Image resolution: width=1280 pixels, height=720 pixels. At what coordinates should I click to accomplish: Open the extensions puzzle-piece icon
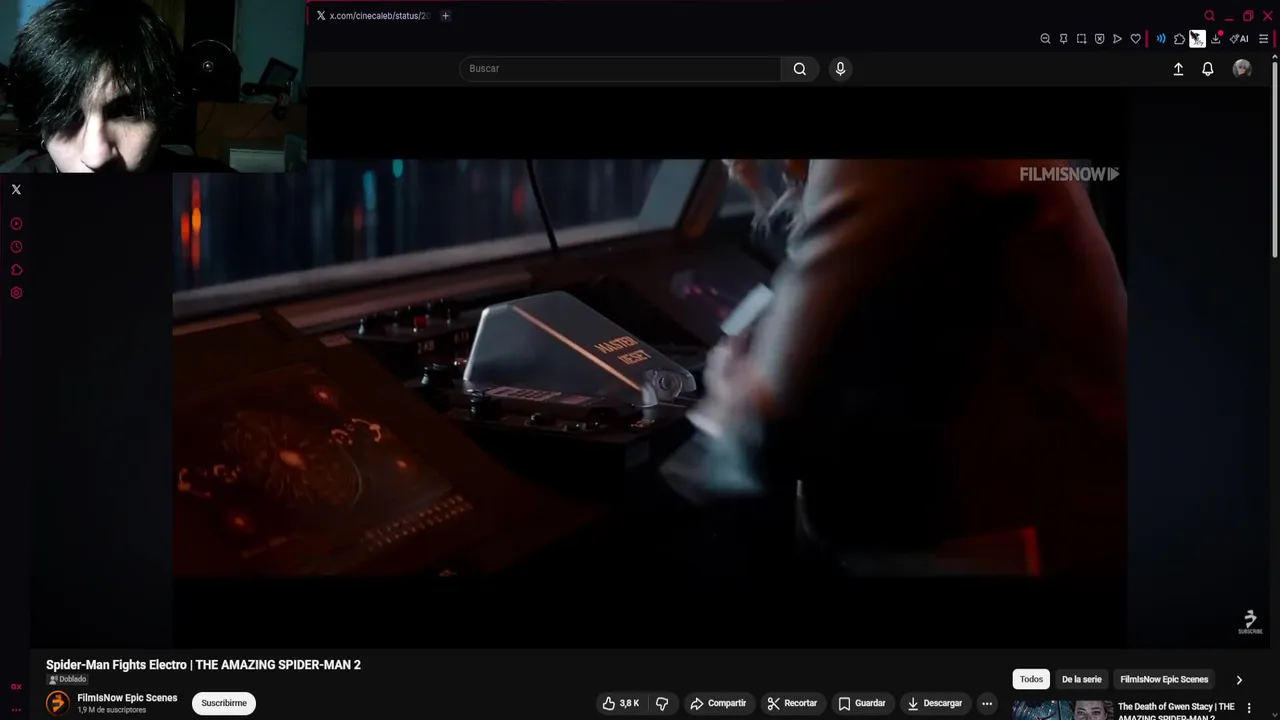pos(1179,39)
